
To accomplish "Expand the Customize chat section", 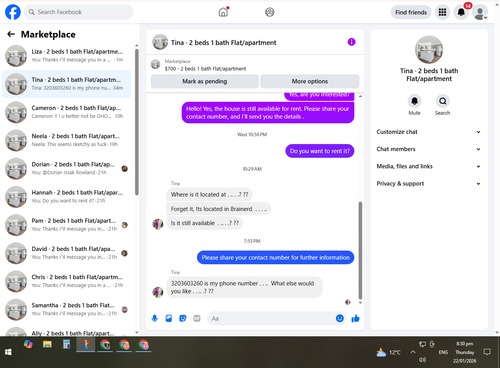I will [429, 132].
